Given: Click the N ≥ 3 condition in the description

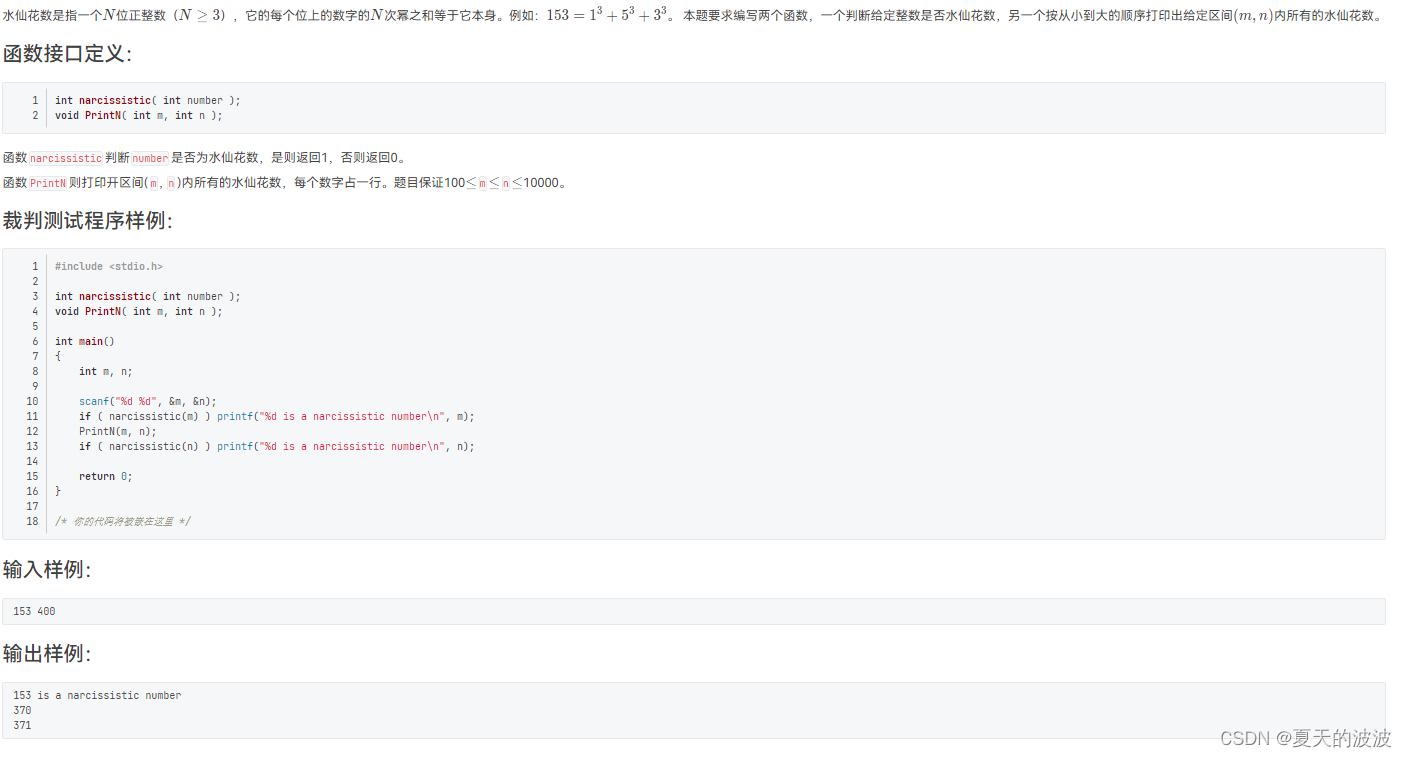Looking at the screenshot, I should click(199, 15).
